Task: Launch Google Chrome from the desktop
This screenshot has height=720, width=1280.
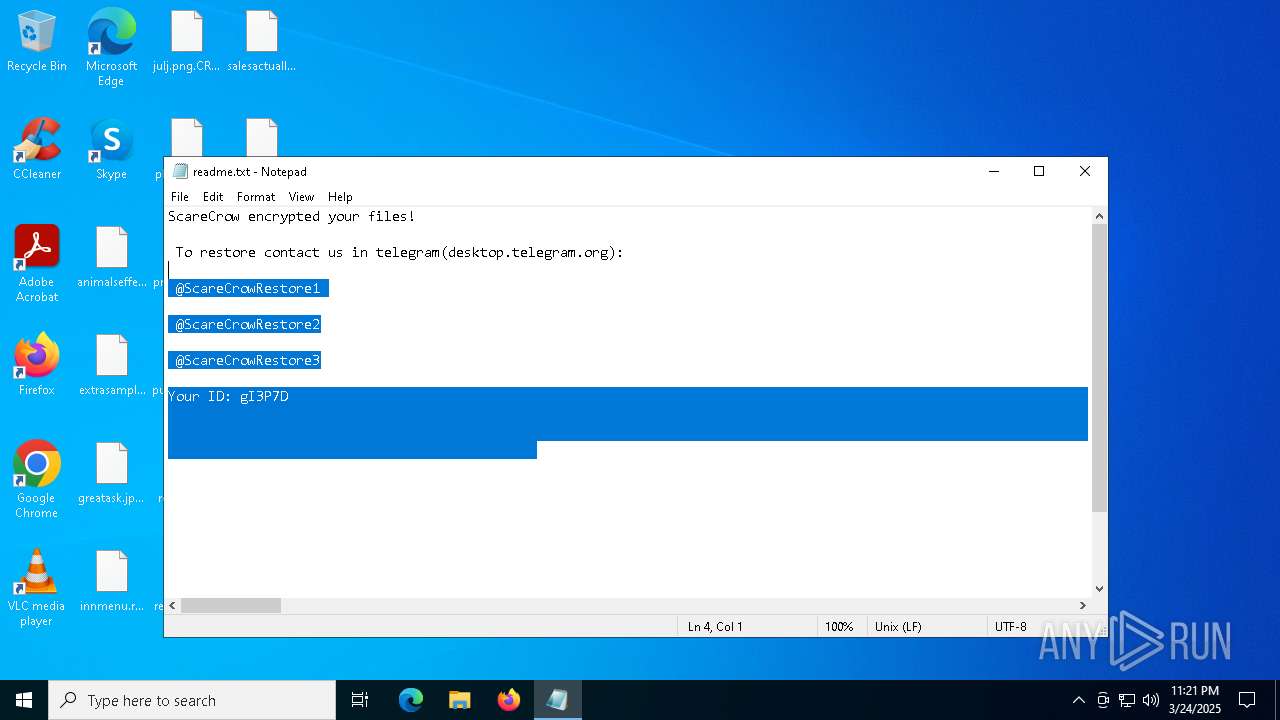Action: pyautogui.click(x=37, y=480)
